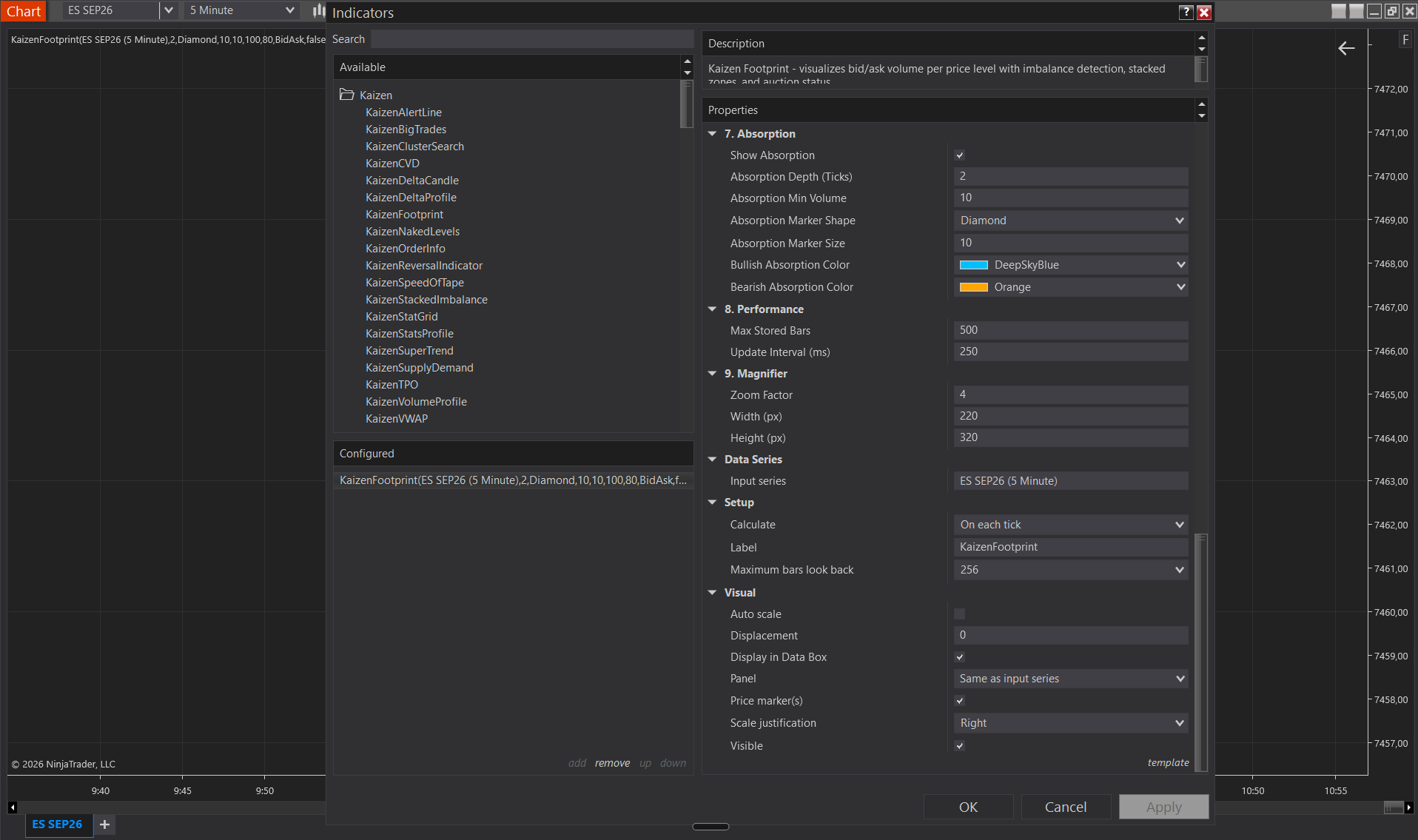Open the Absorption Marker Shape dropdown
The height and width of the screenshot is (840, 1418).
(x=1071, y=221)
